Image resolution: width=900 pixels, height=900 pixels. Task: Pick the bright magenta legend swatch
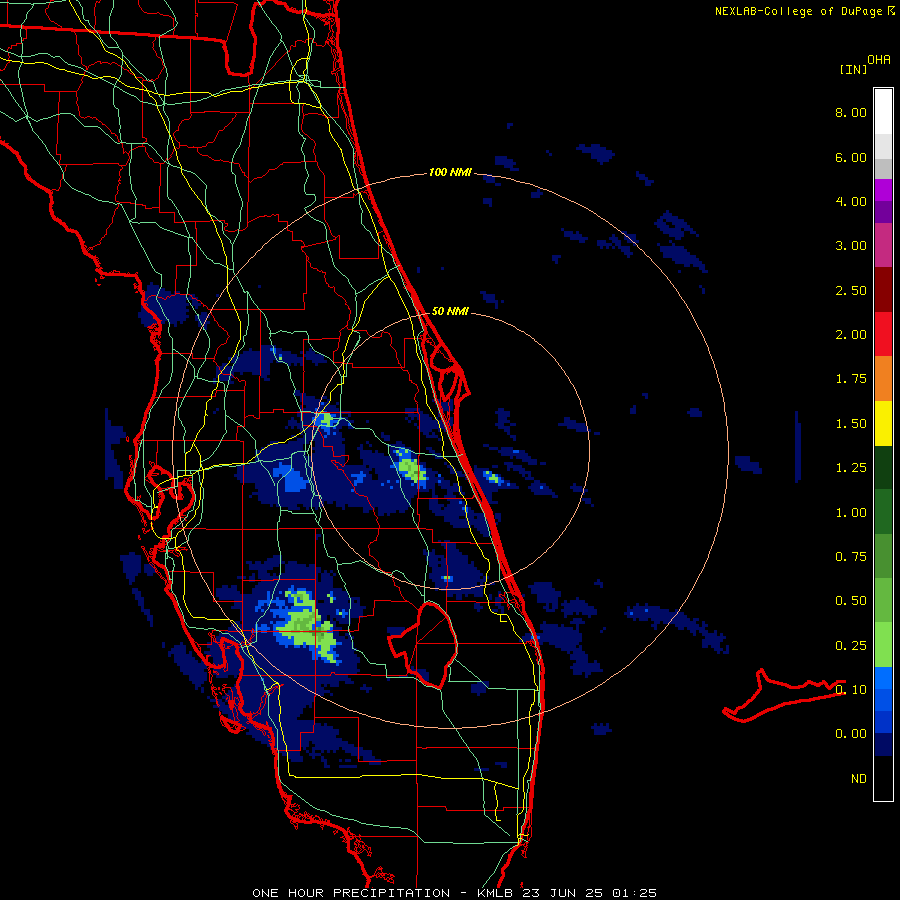click(x=883, y=190)
